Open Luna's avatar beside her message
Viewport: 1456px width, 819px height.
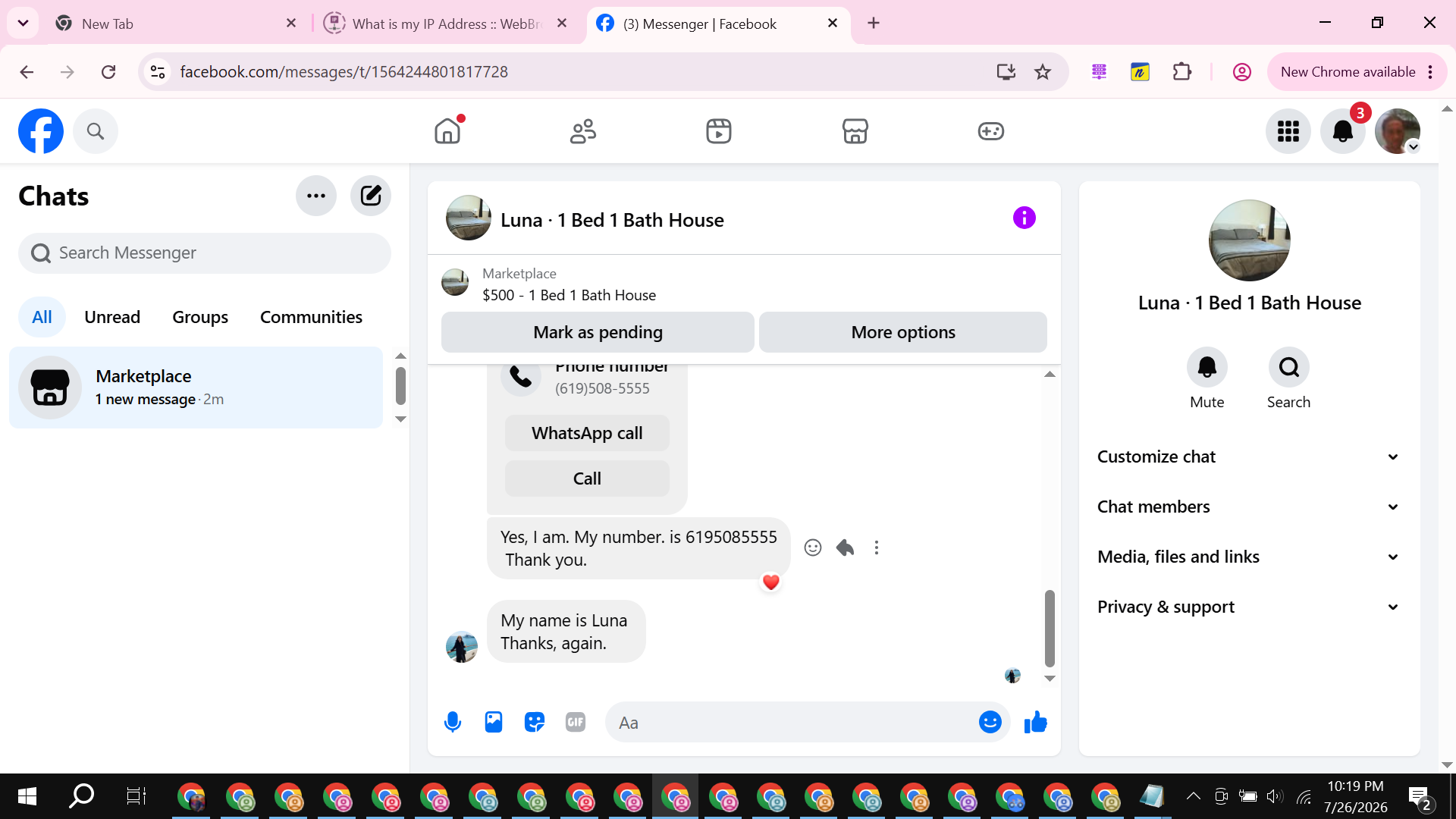pos(462,647)
